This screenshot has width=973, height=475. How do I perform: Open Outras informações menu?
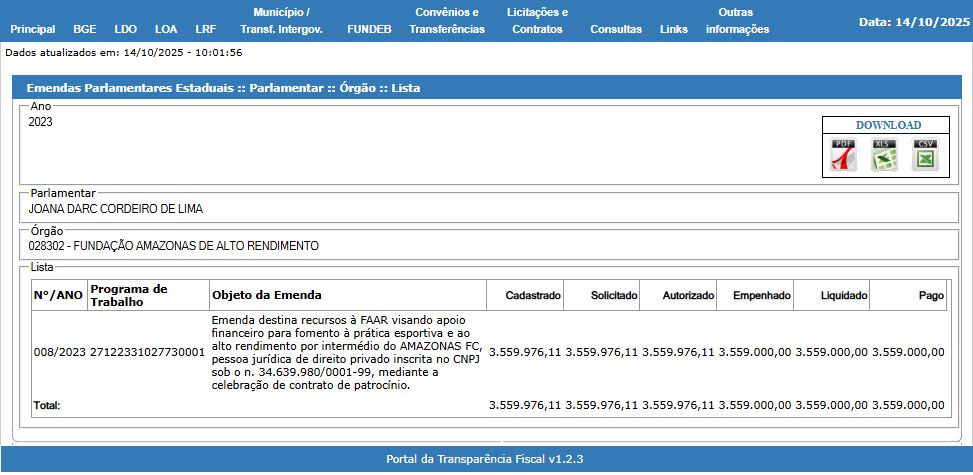[737, 21]
